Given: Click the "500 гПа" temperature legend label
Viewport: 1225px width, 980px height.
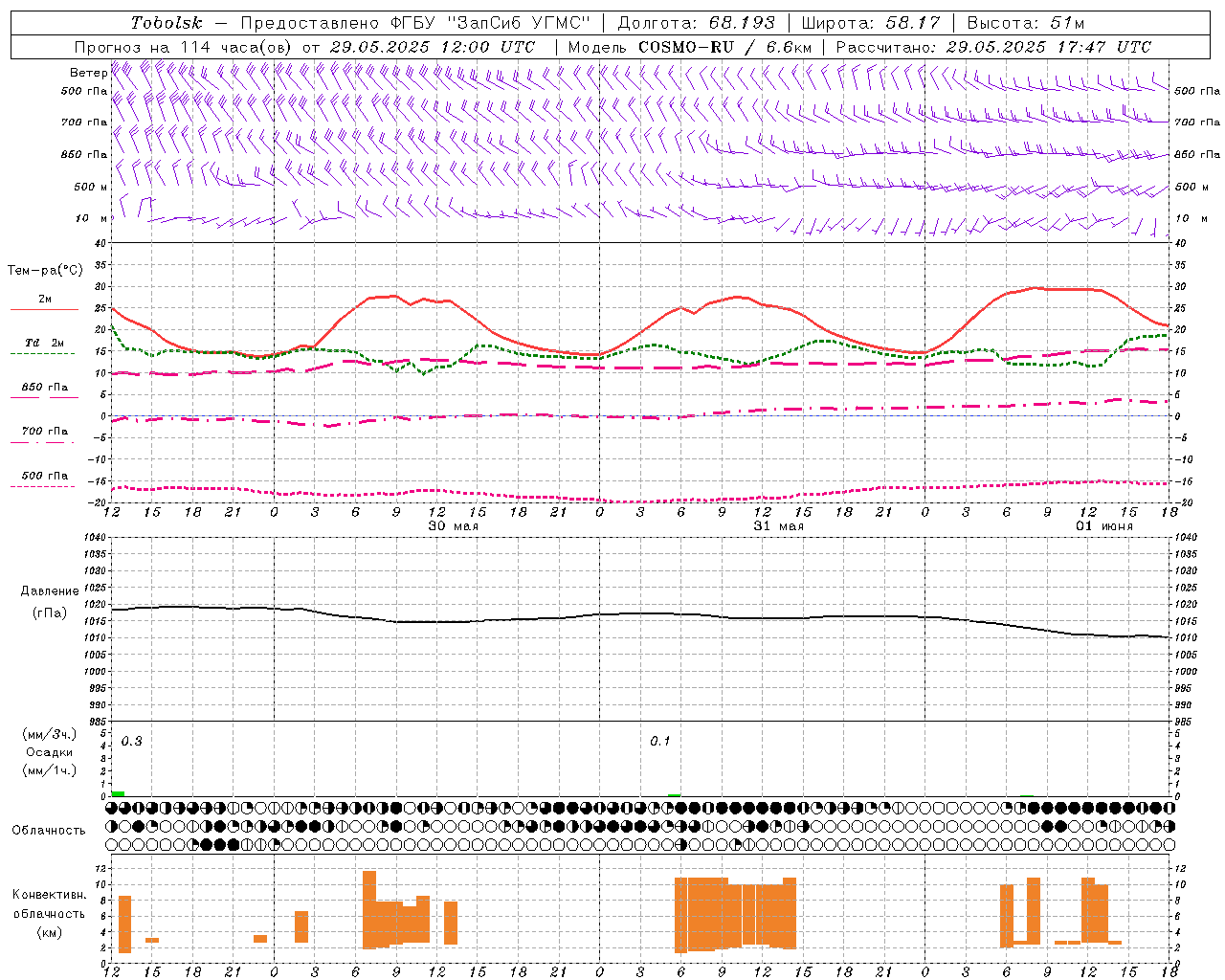Looking at the screenshot, I should pos(45,476).
